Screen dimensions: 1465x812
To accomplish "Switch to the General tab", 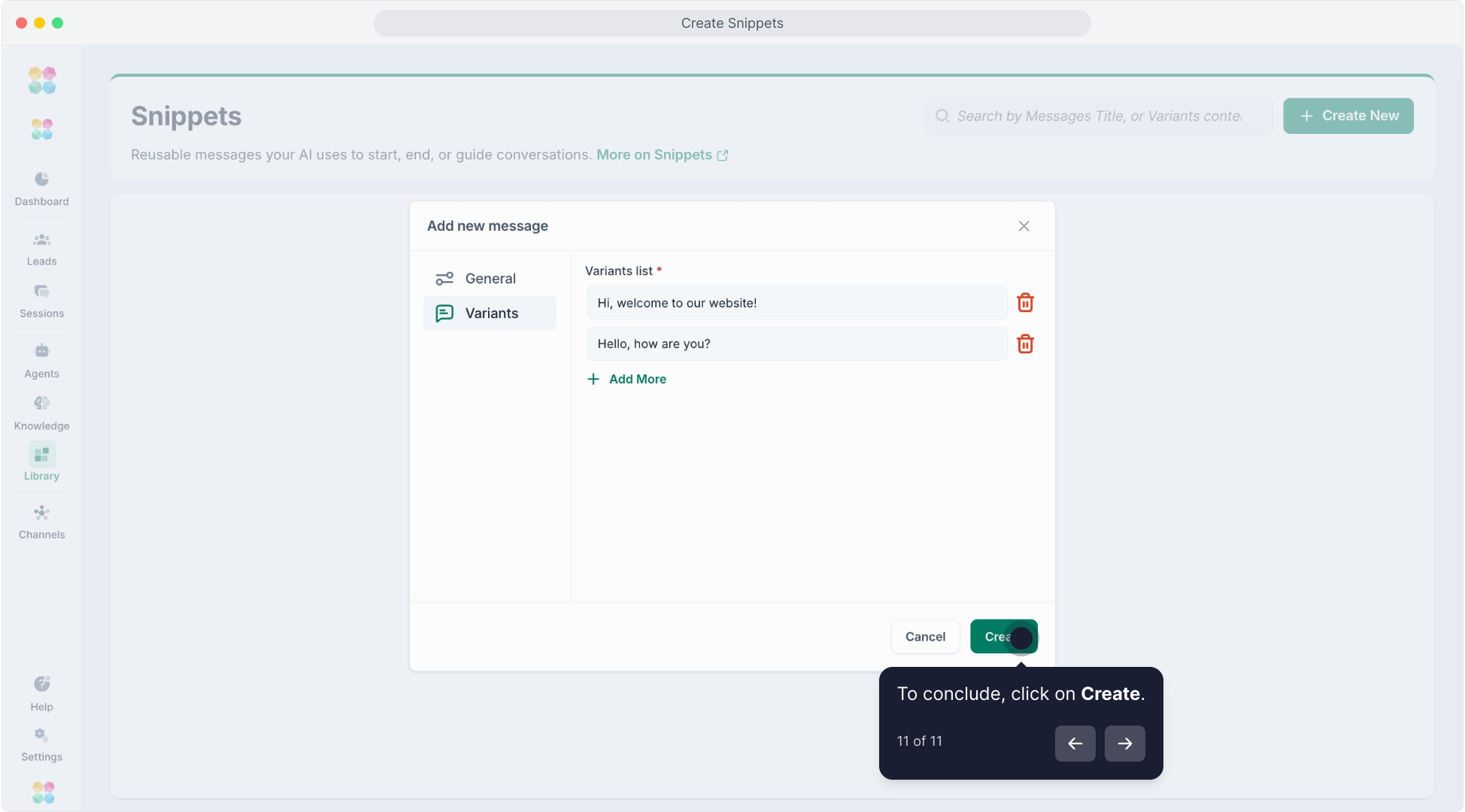I will coord(490,279).
